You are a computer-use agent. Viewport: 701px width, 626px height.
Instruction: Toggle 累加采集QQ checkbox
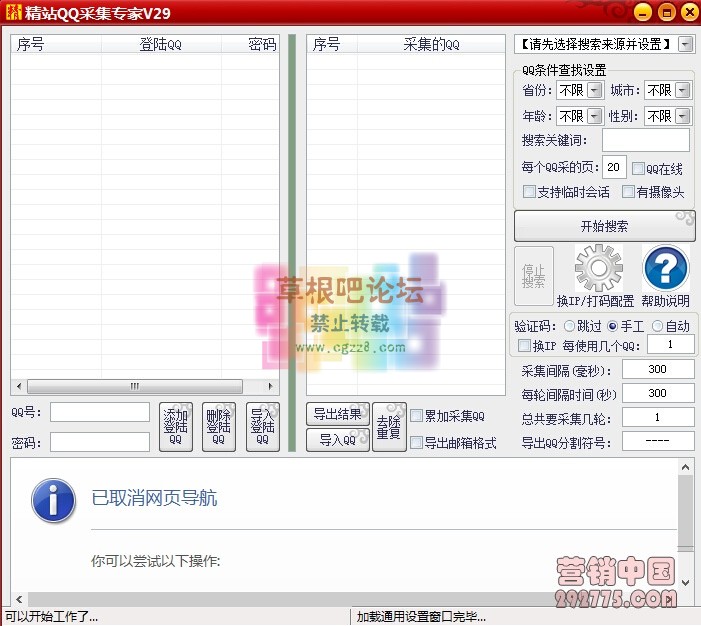[x=416, y=416]
